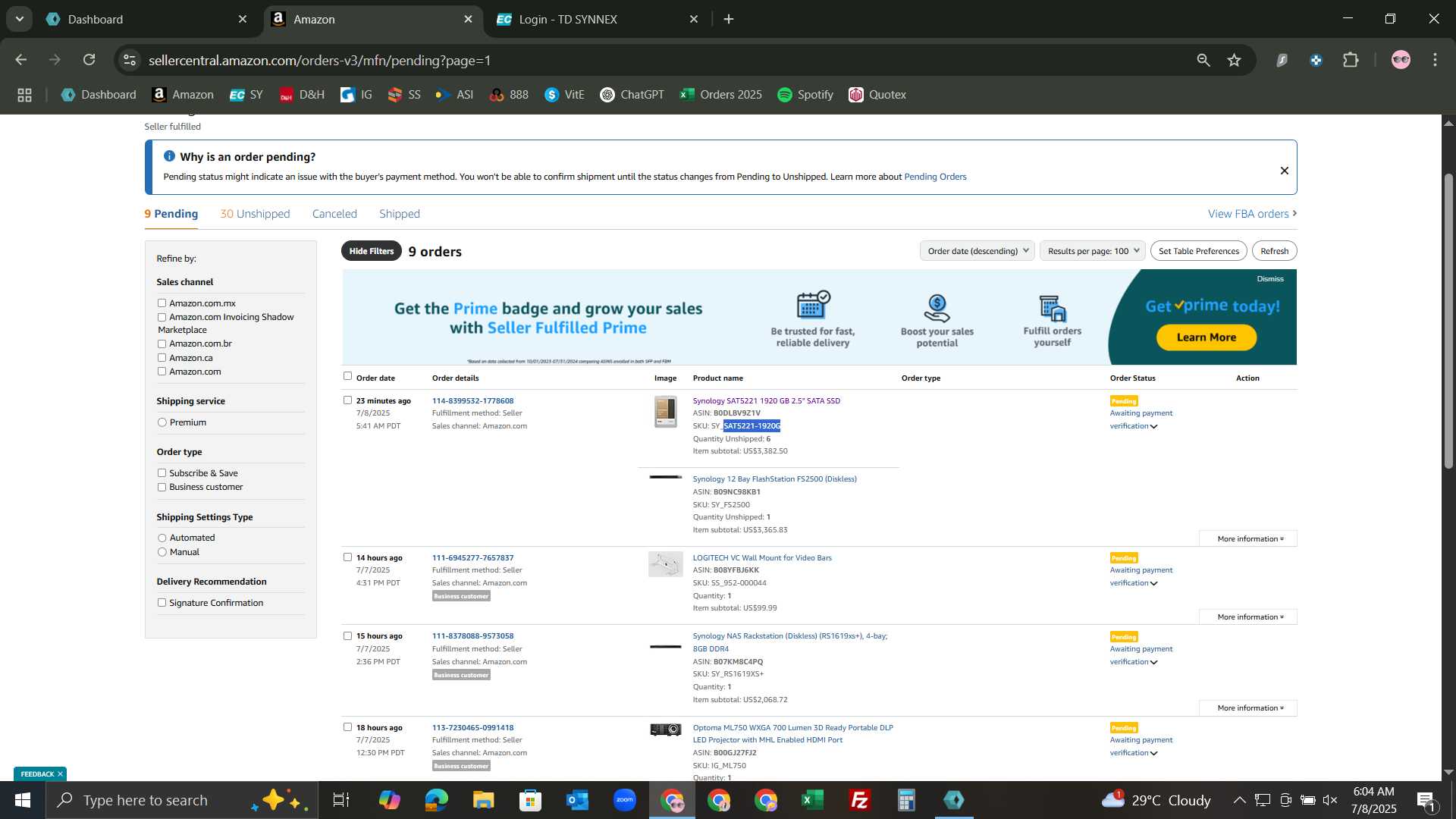Check Signature Confirmation filter
This screenshot has width=1456, height=819.
[x=162, y=603]
